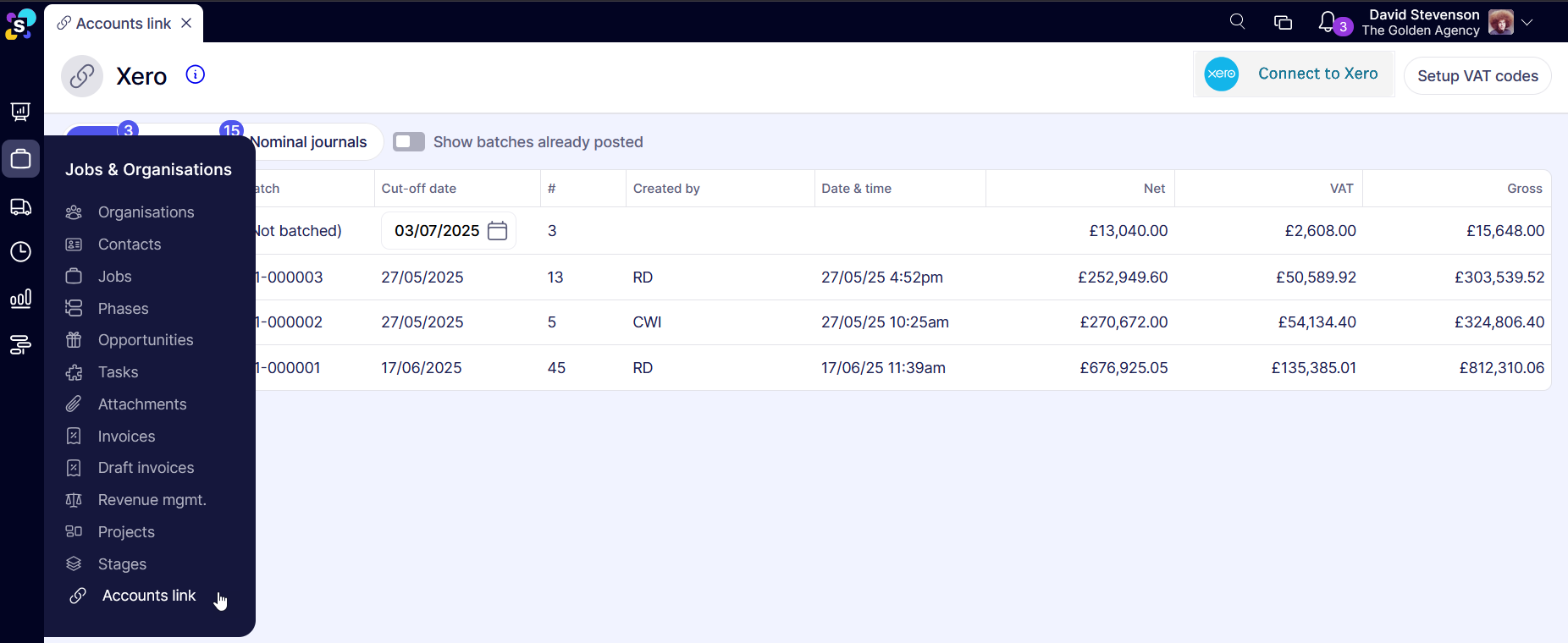
Task: Click the windows stack icon in top bar
Action: tap(1283, 23)
